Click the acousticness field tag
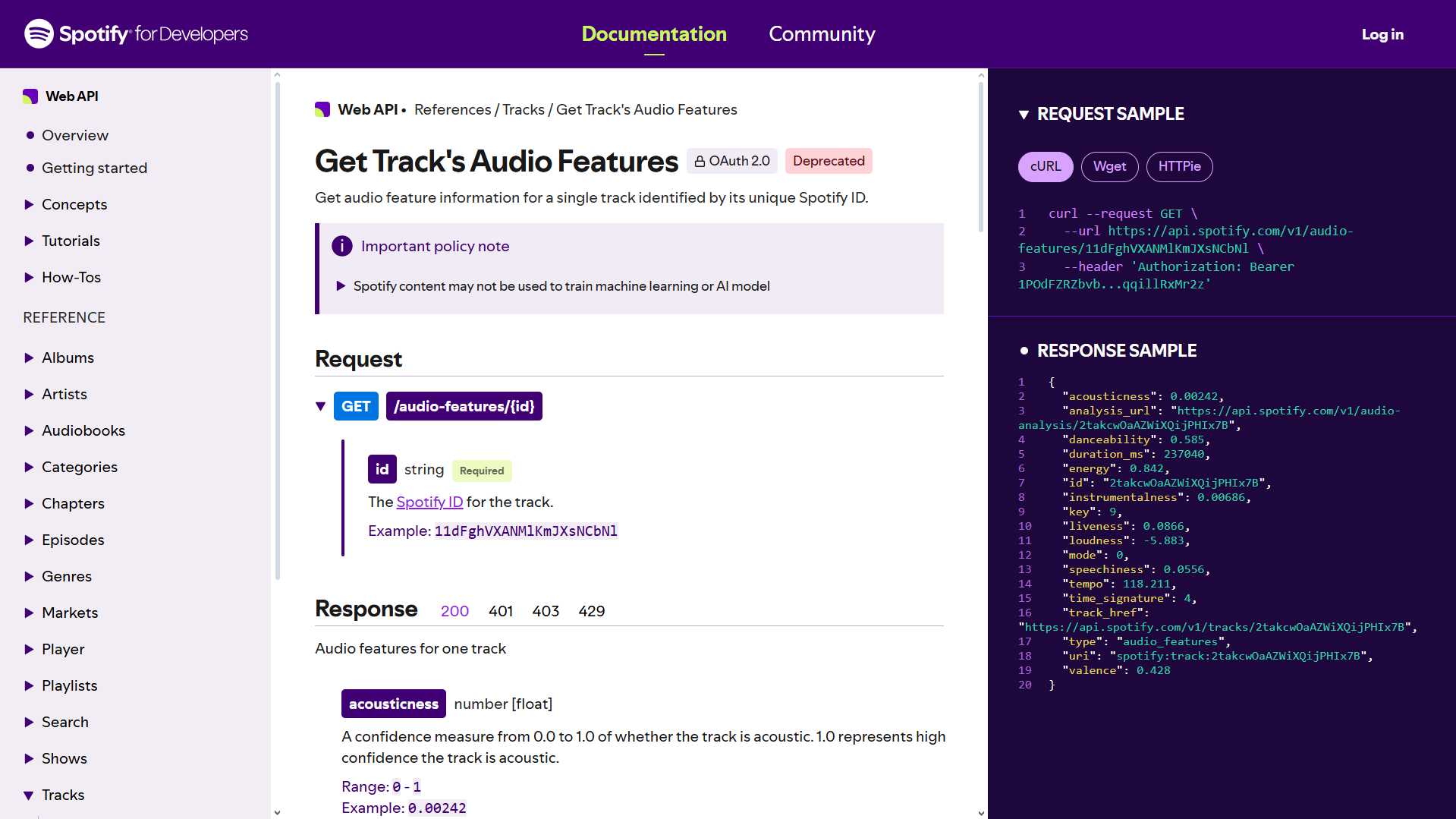The height and width of the screenshot is (819, 1456). 394,704
